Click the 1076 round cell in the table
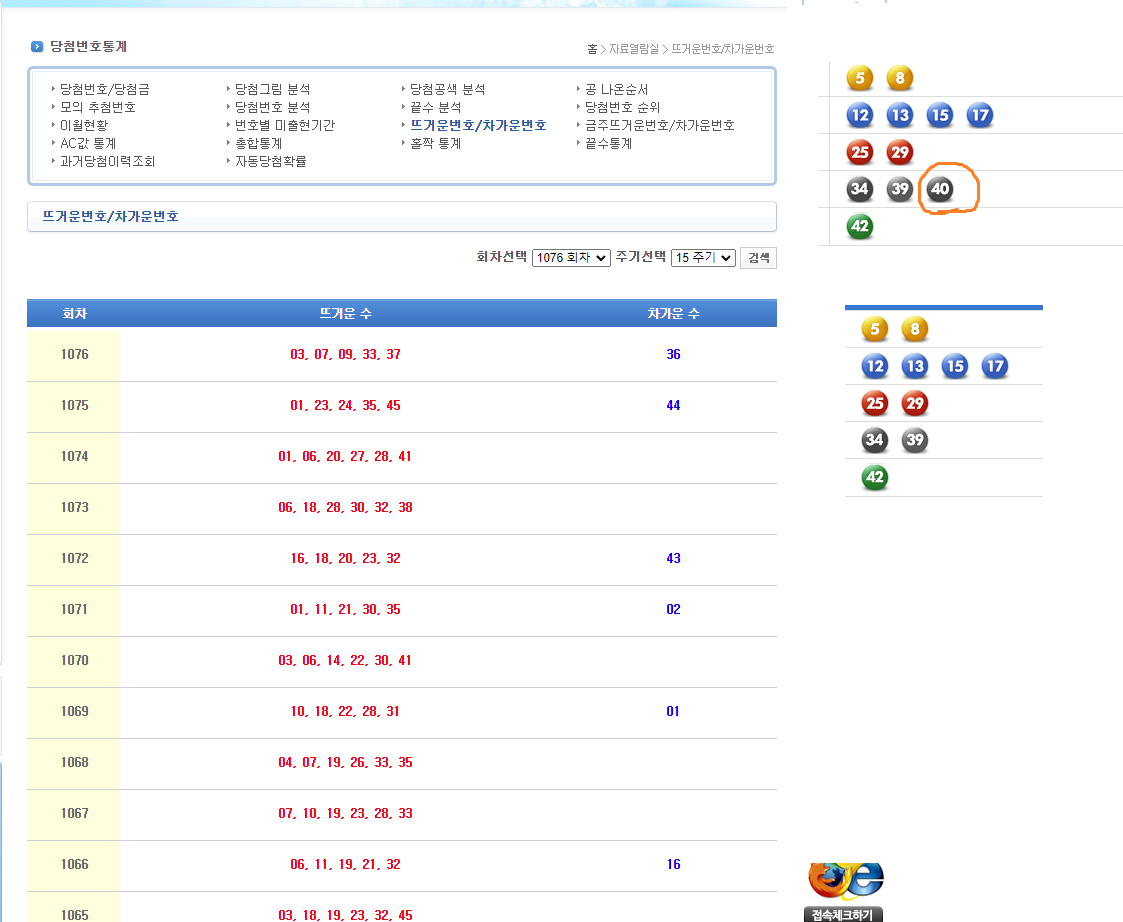1123x922 pixels. 74,355
